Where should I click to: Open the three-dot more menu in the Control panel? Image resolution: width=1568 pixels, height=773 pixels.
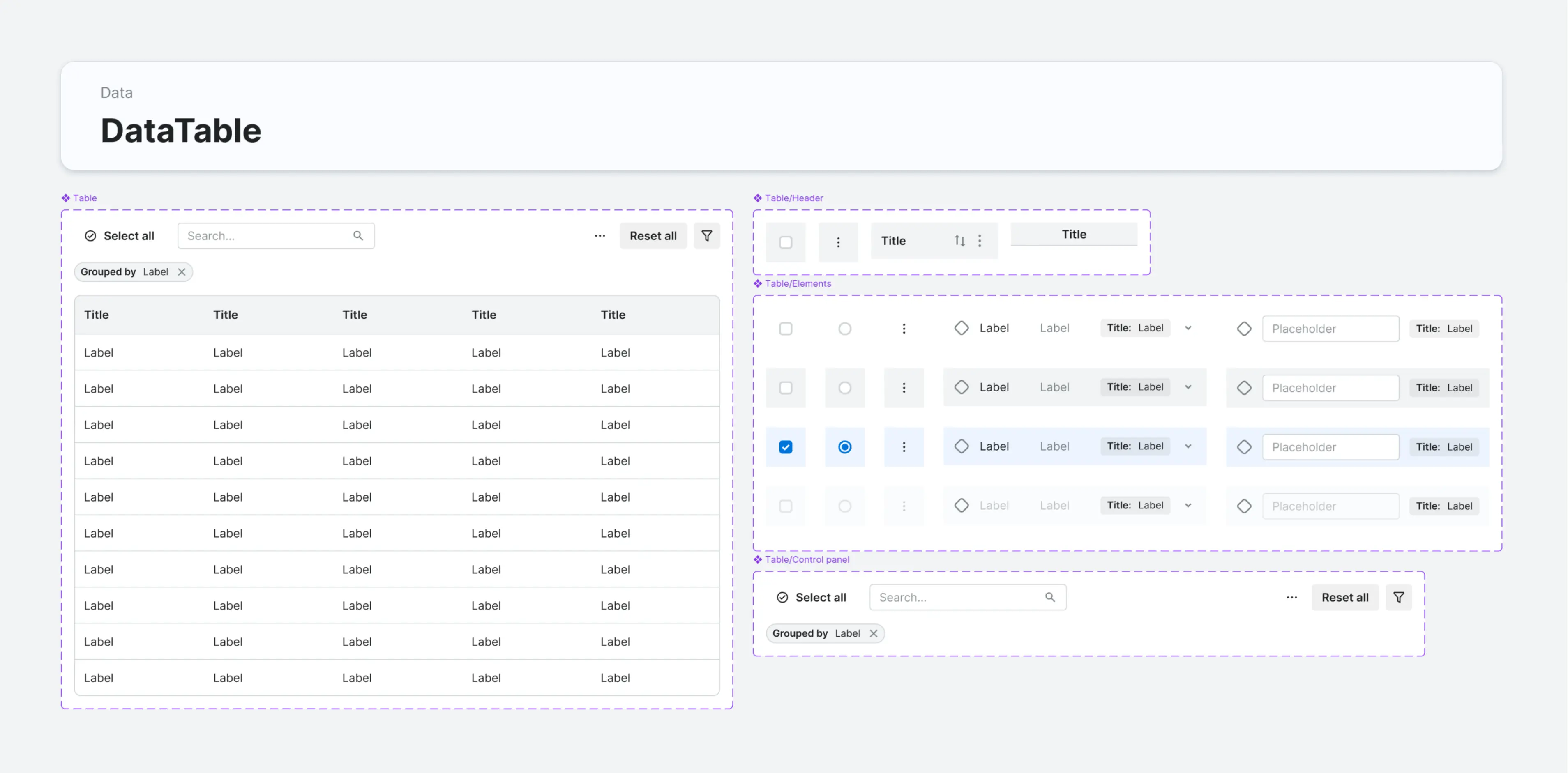point(1291,597)
